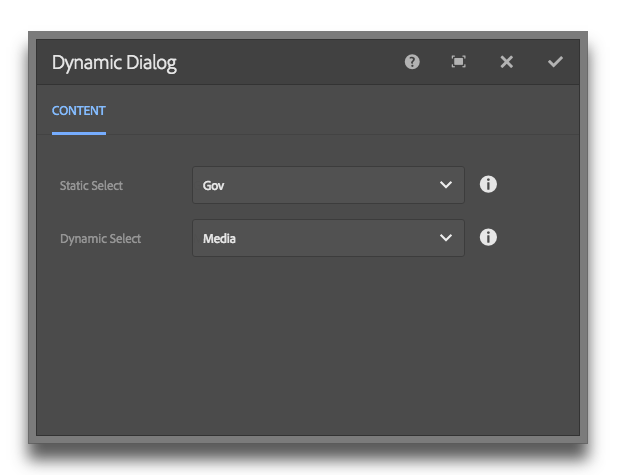This screenshot has width=617, height=475.
Task: Cancel the dialog with the X icon
Action: (x=506, y=62)
